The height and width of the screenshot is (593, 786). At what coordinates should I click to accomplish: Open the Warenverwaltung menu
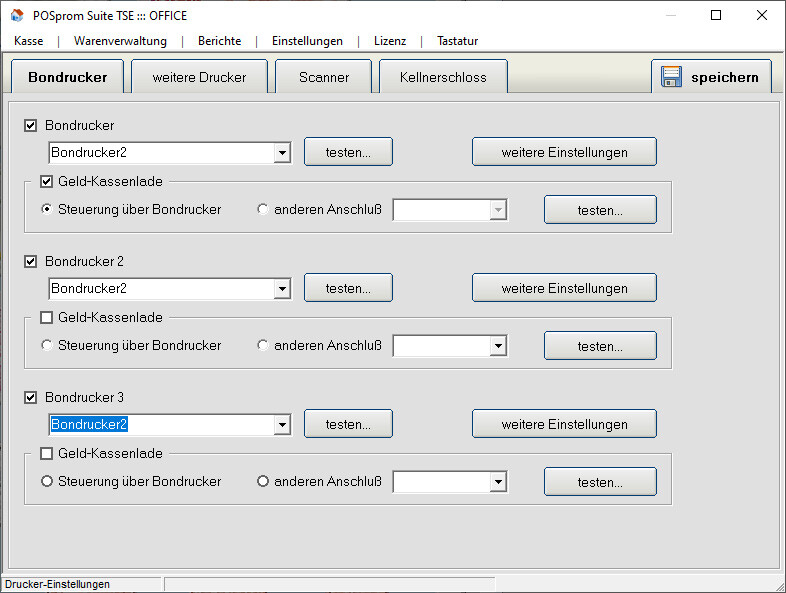click(120, 41)
